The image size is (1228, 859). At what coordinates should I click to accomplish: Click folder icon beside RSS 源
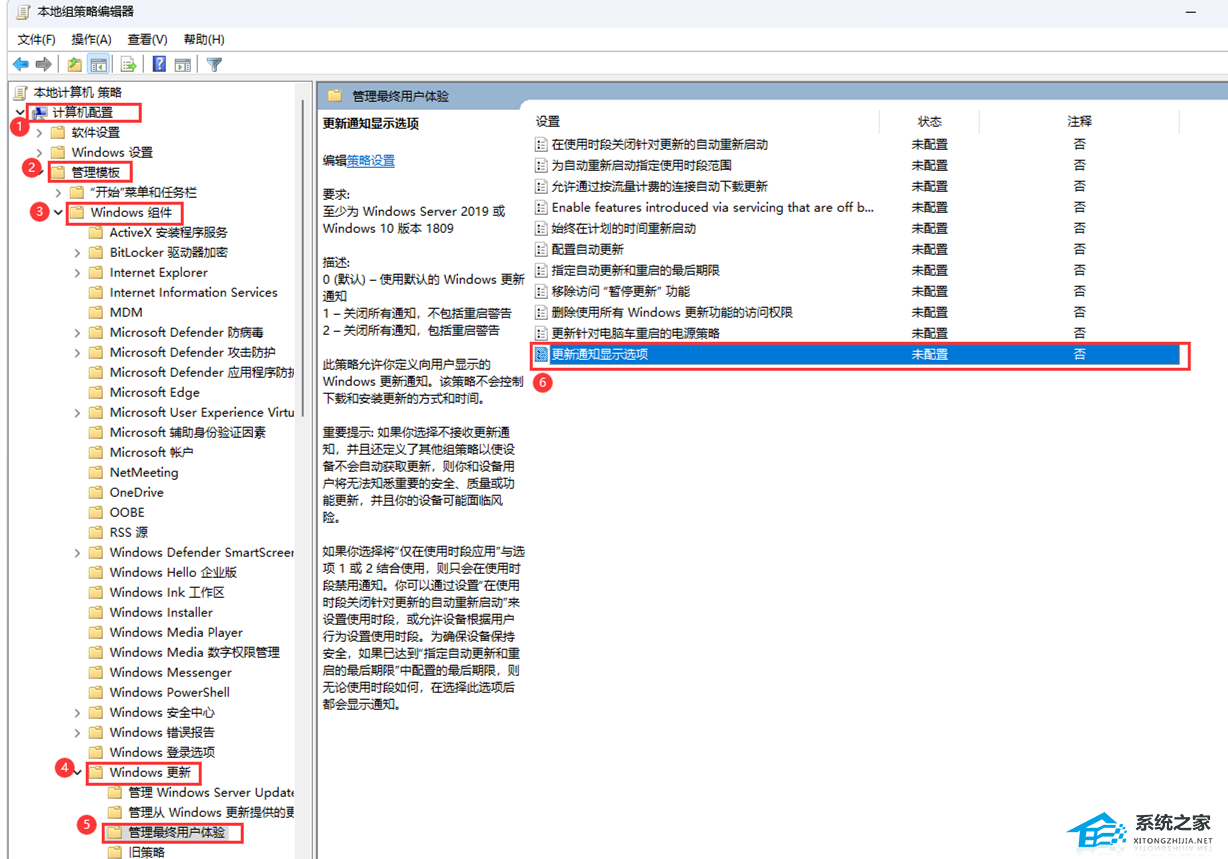(x=96, y=532)
